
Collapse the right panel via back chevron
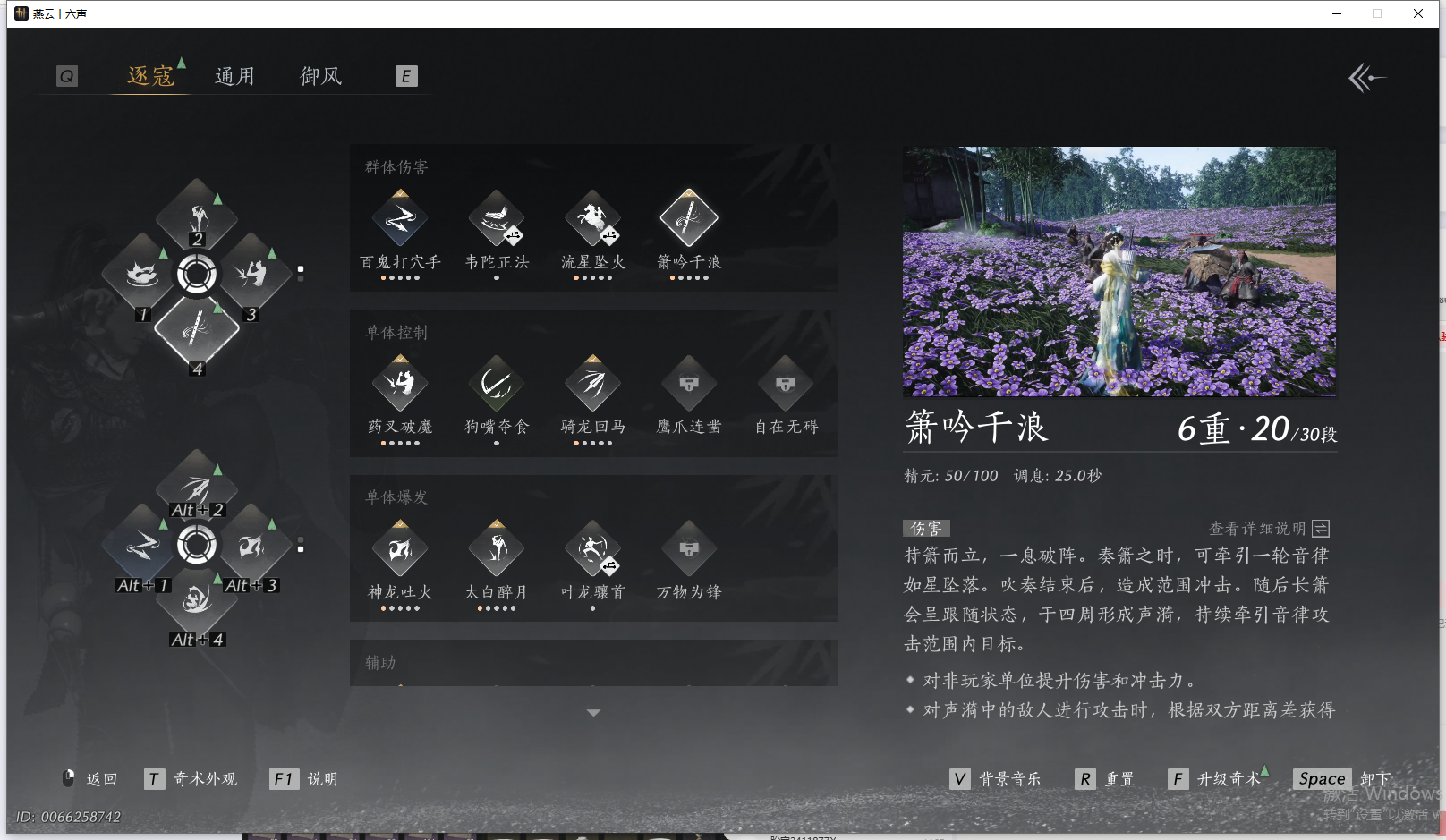pyautogui.click(x=1366, y=79)
